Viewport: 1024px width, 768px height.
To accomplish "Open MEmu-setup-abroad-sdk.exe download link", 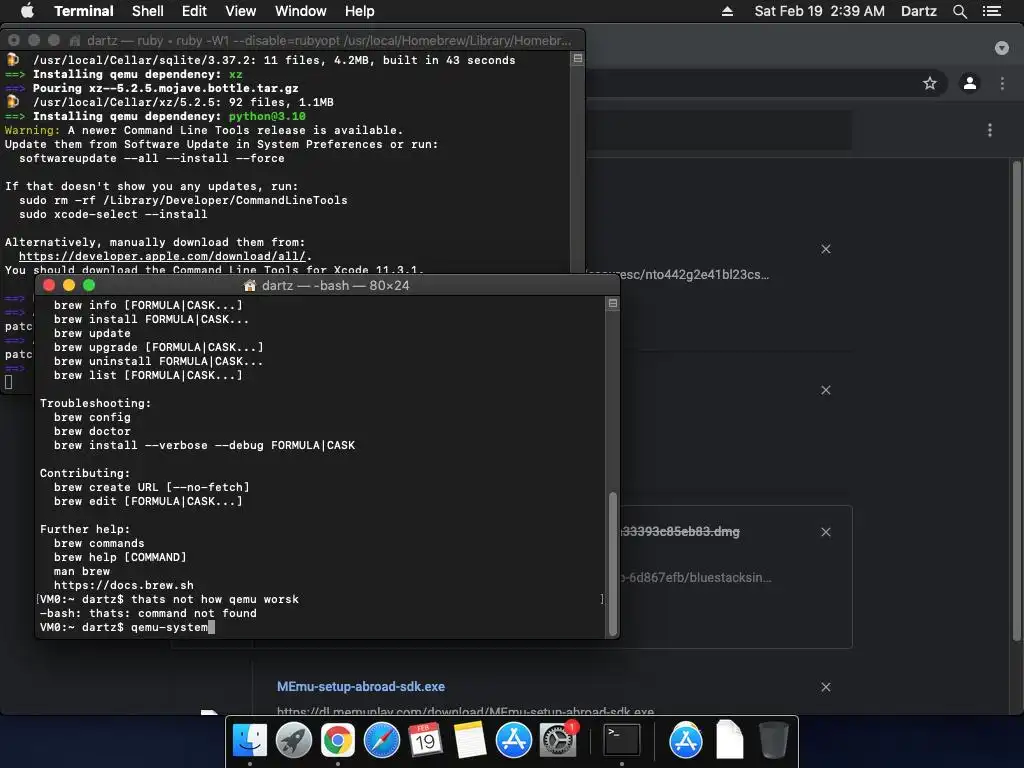I will tap(360, 686).
